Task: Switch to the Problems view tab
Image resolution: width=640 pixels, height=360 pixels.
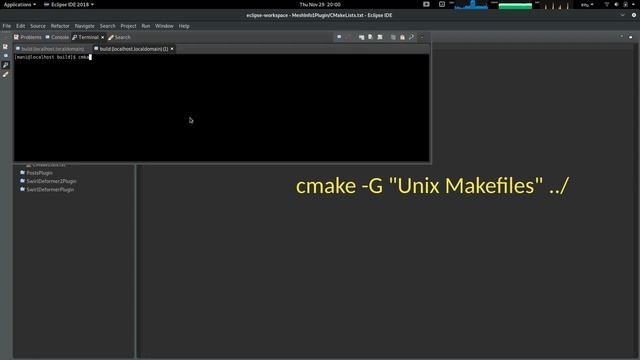Action: [28, 37]
